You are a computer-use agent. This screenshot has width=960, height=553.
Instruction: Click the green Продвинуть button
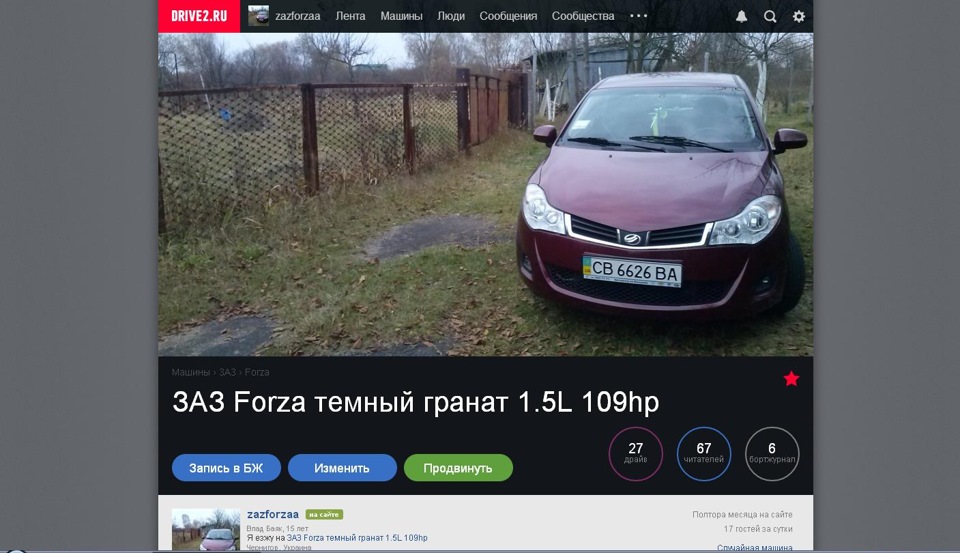pyautogui.click(x=458, y=468)
